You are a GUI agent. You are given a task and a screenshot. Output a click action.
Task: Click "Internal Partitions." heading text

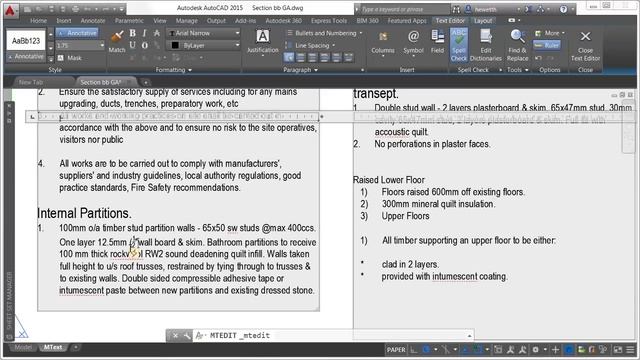pyautogui.click(x=84, y=213)
